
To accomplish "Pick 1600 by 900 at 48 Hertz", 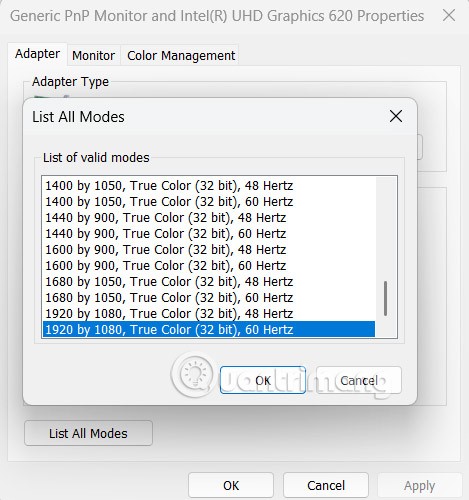I will point(209,250).
